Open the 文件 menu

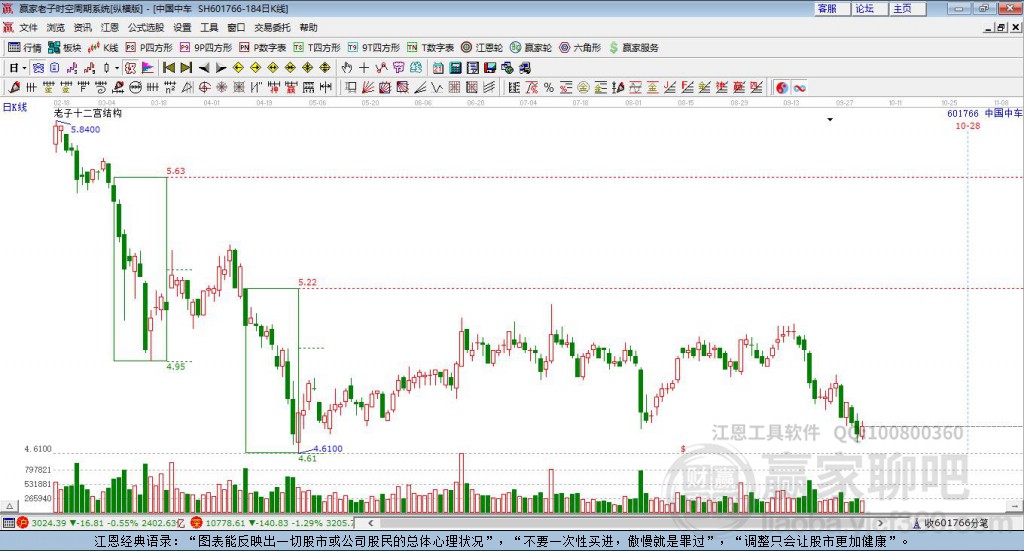[x=29, y=27]
